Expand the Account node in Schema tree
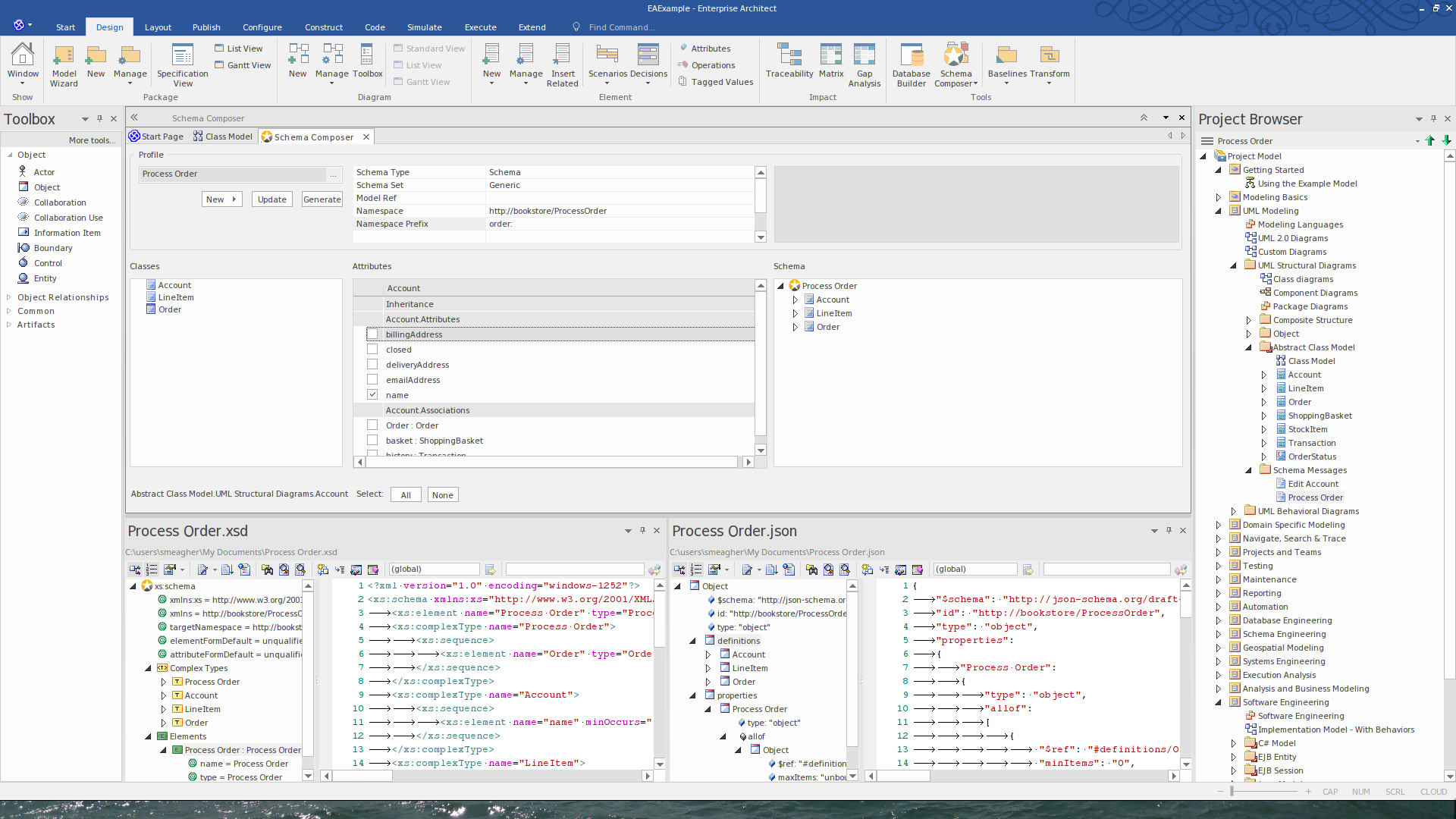This screenshot has height=819, width=1456. coord(795,300)
